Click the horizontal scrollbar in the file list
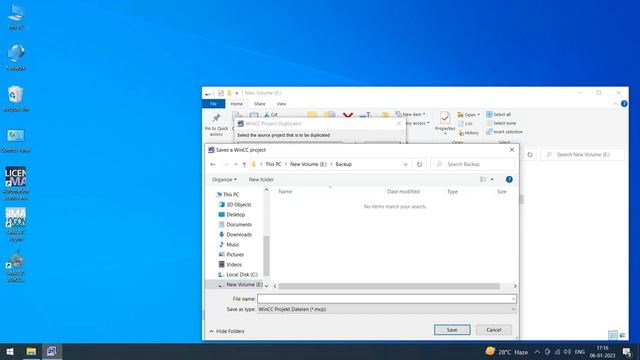Viewport: 640px width, 360px height. tap(389, 286)
